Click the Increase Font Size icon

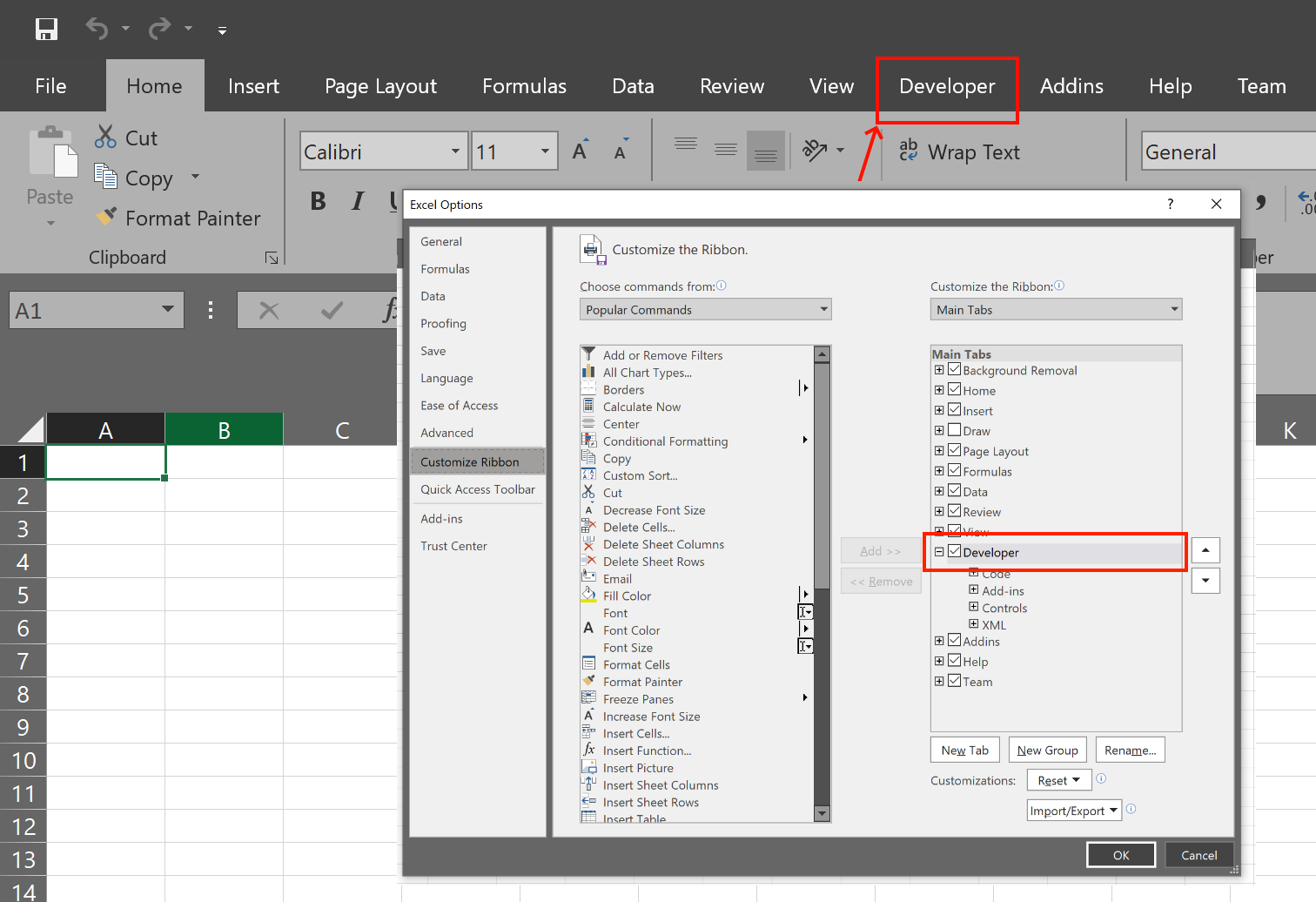tap(581, 151)
